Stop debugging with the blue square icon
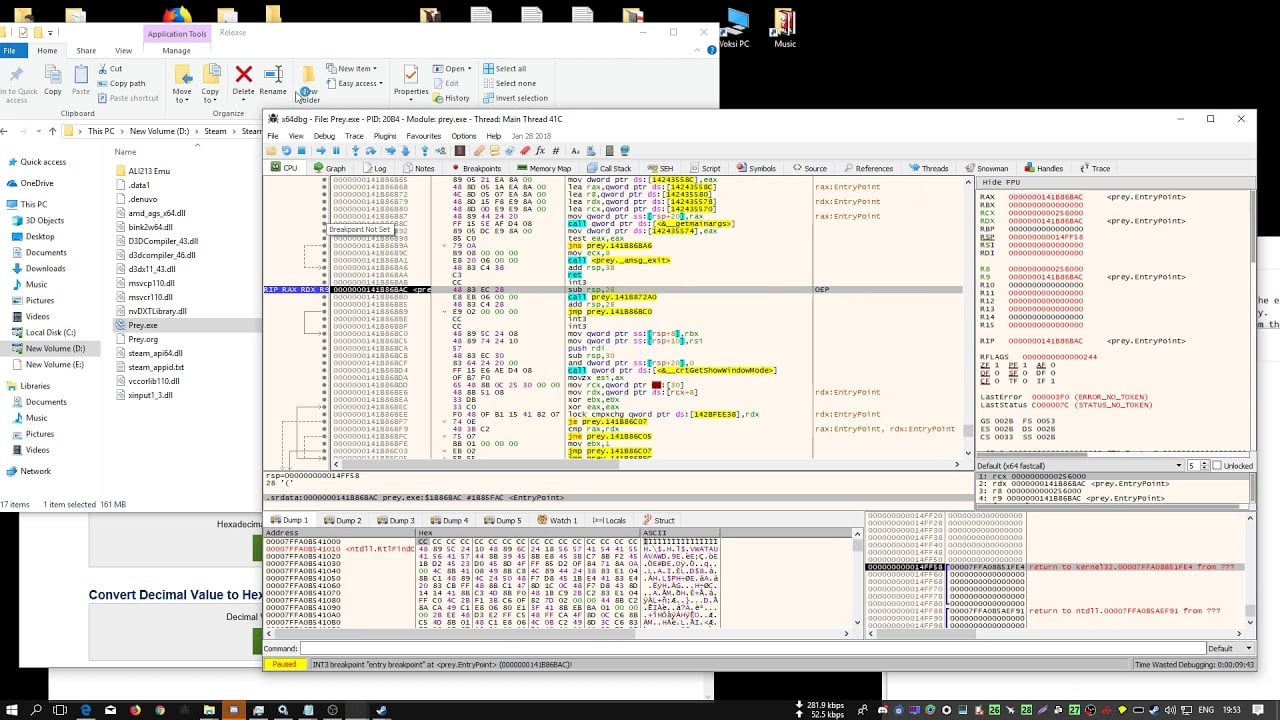The height and width of the screenshot is (720, 1280). click(x=301, y=151)
